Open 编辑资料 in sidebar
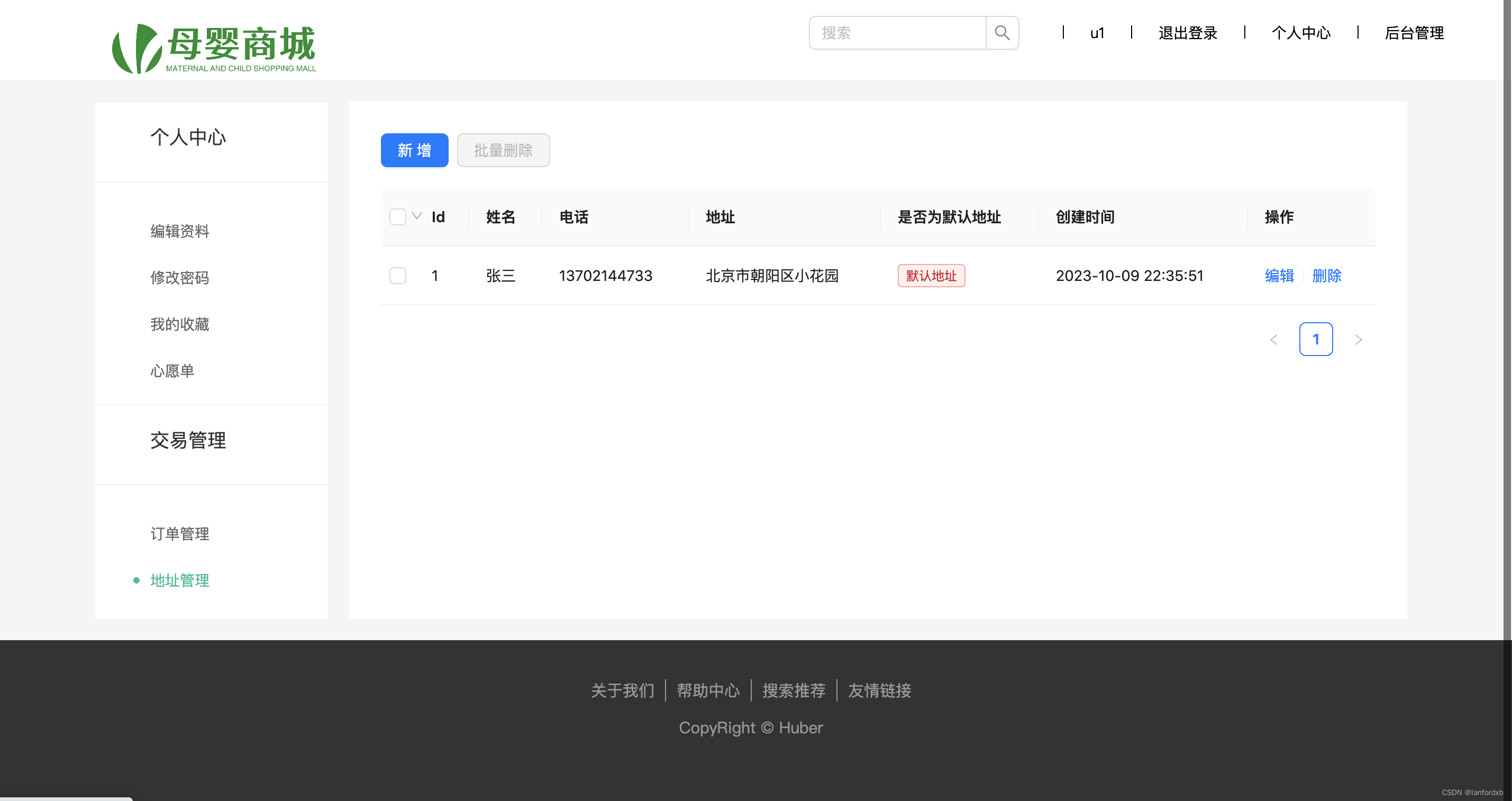 [179, 231]
